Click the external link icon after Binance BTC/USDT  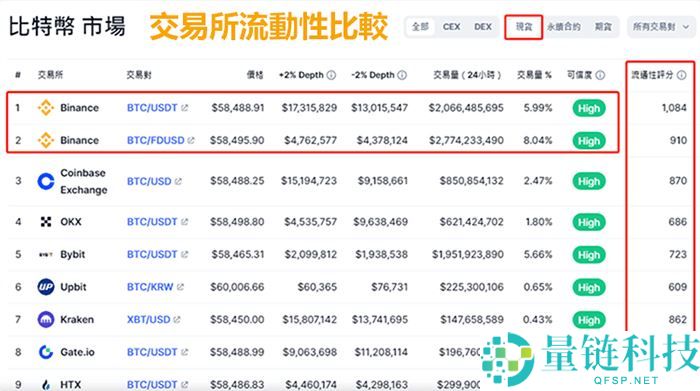[184, 108]
